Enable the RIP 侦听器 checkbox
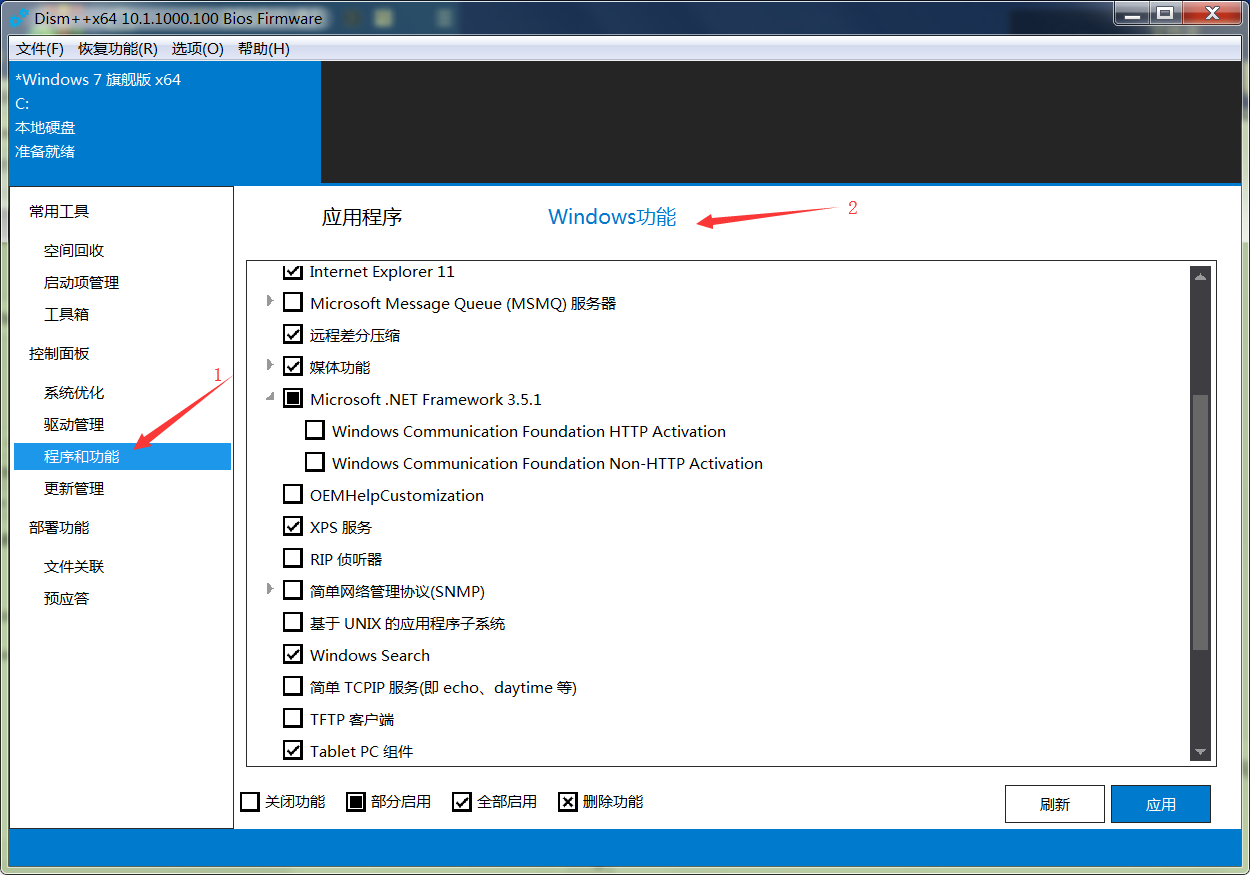Image resolution: width=1250 pixels, height=875 pixels. pyautogui.click(x=293, y=559)
